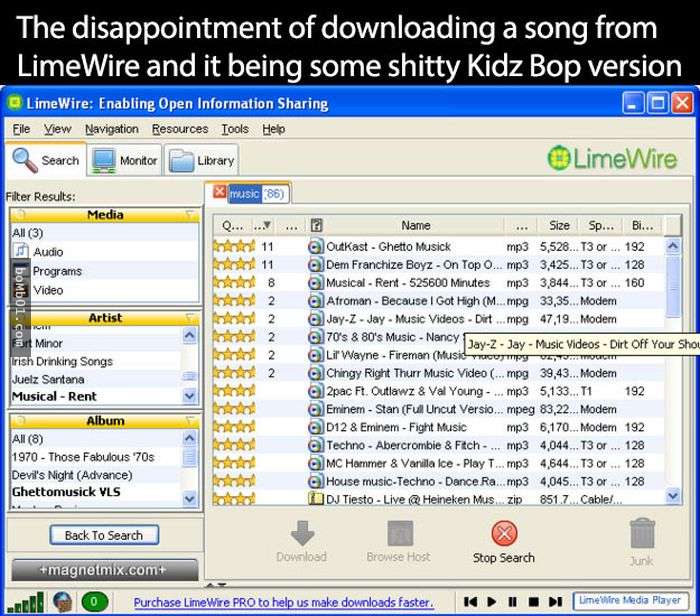The image size is (700, 616).
Task: Follow the Purchase LimeWire PRO link
Action: (x=283, y=602)
